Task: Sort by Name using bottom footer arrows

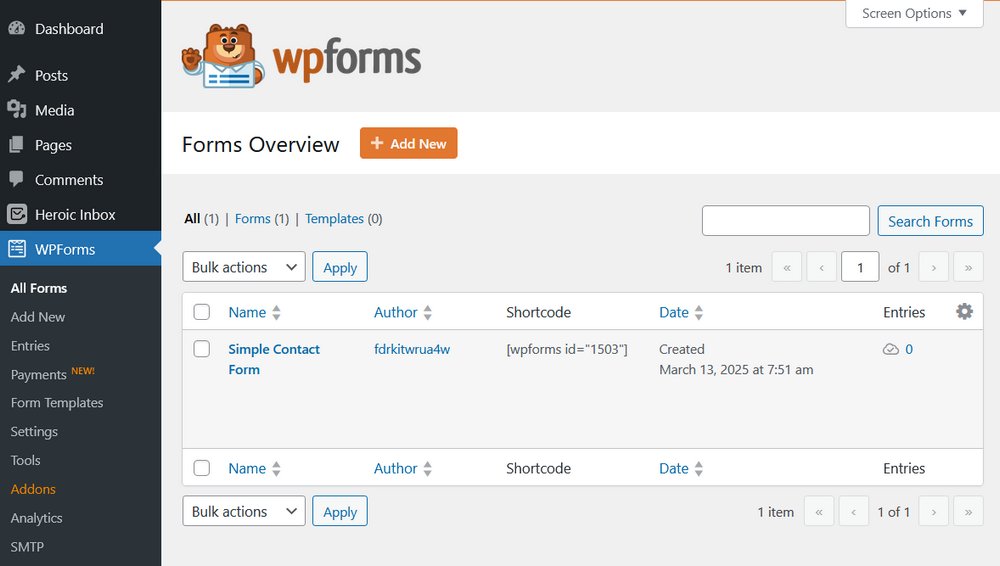Action: pyautogui.click(x=276, y=468)
